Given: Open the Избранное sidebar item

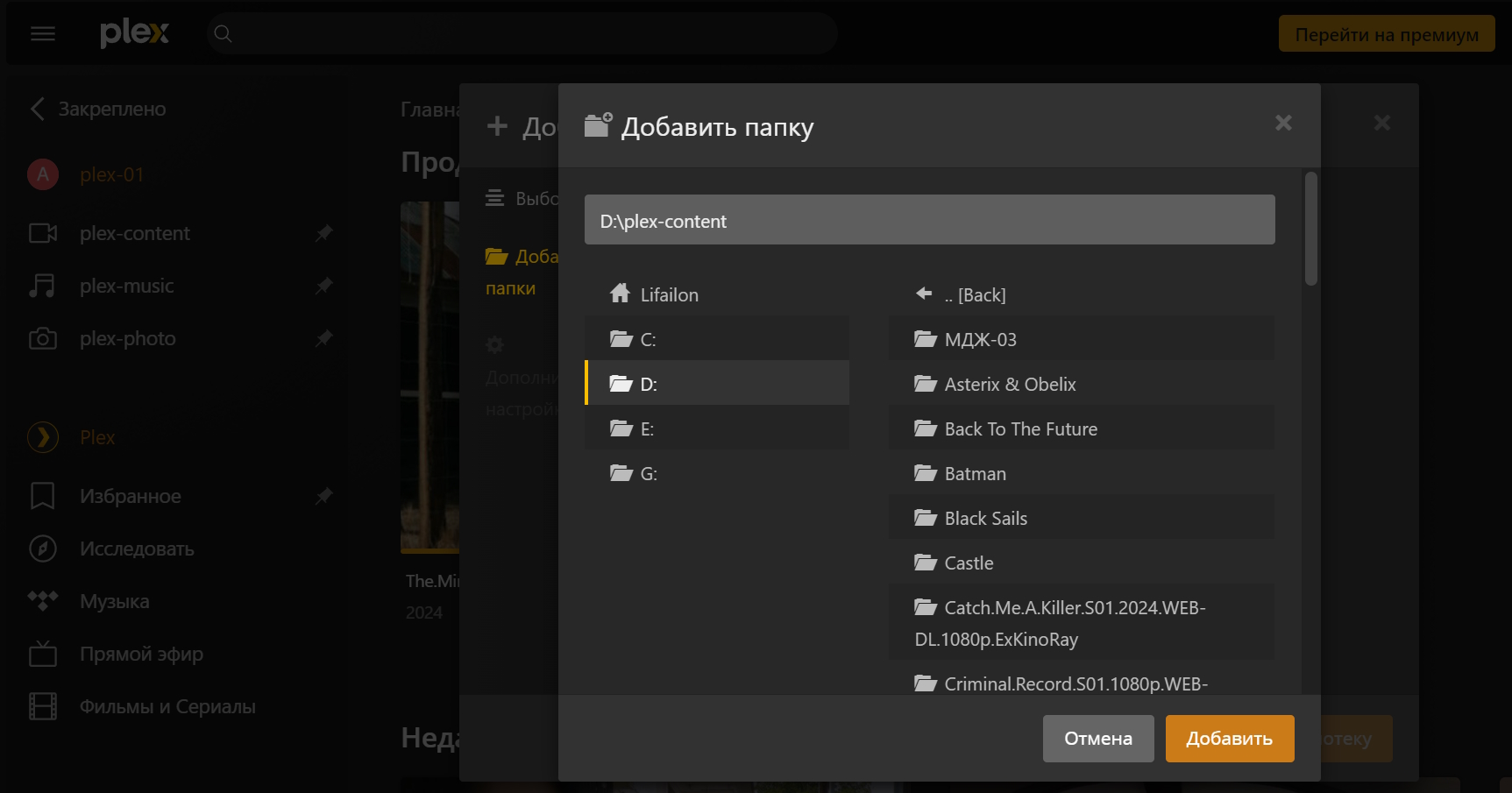Looking at the screenshot, I should [x=131, y=496].
